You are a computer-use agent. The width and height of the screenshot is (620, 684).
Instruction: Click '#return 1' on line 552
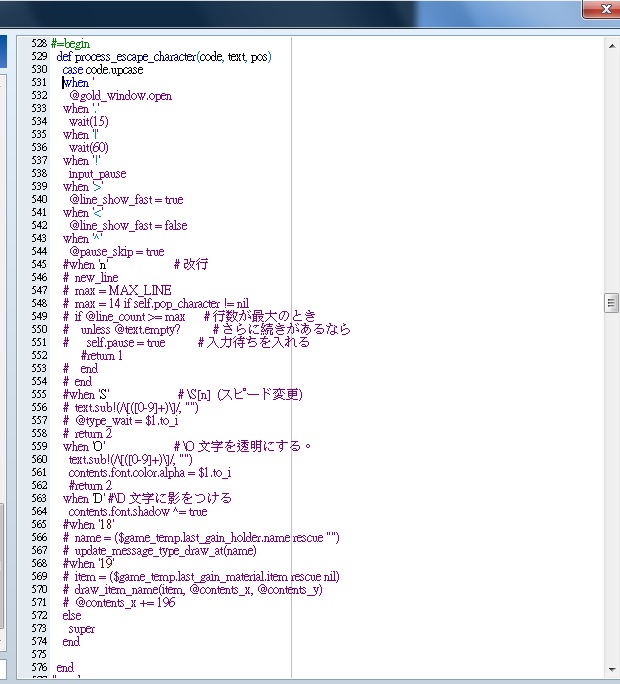(102, 356)
